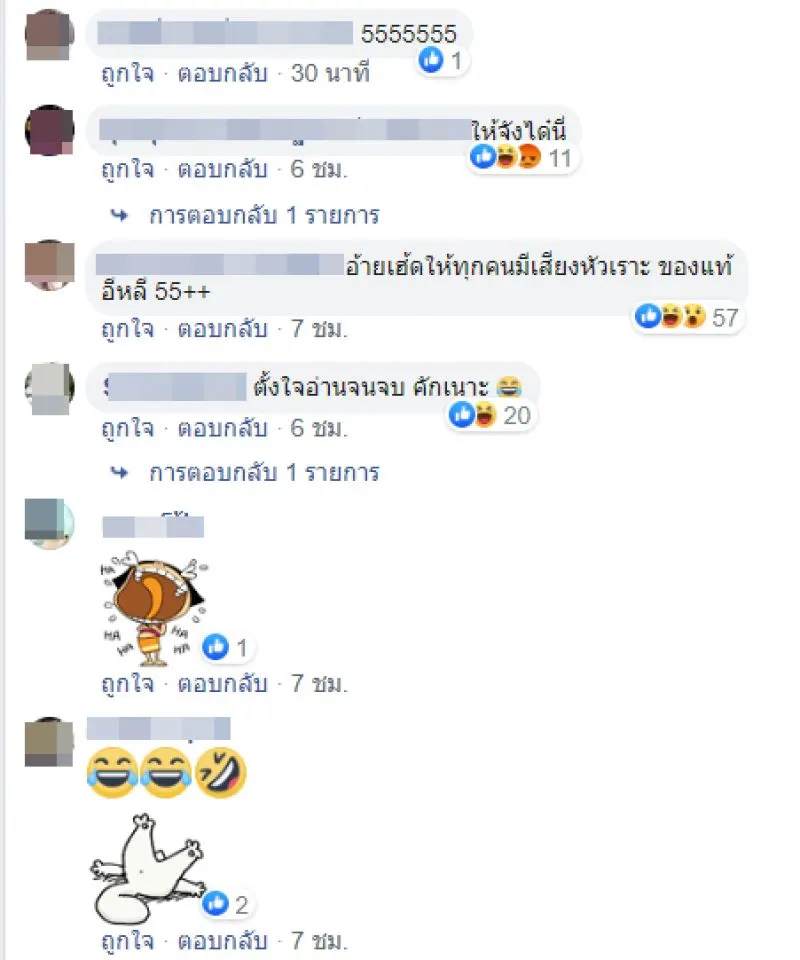Image resolution: width=800 pixels, height=960 pixels.
Task: Expand 1 reply under the ตั้งใจอ่านจนจบ comment
Action: [264, 473]
